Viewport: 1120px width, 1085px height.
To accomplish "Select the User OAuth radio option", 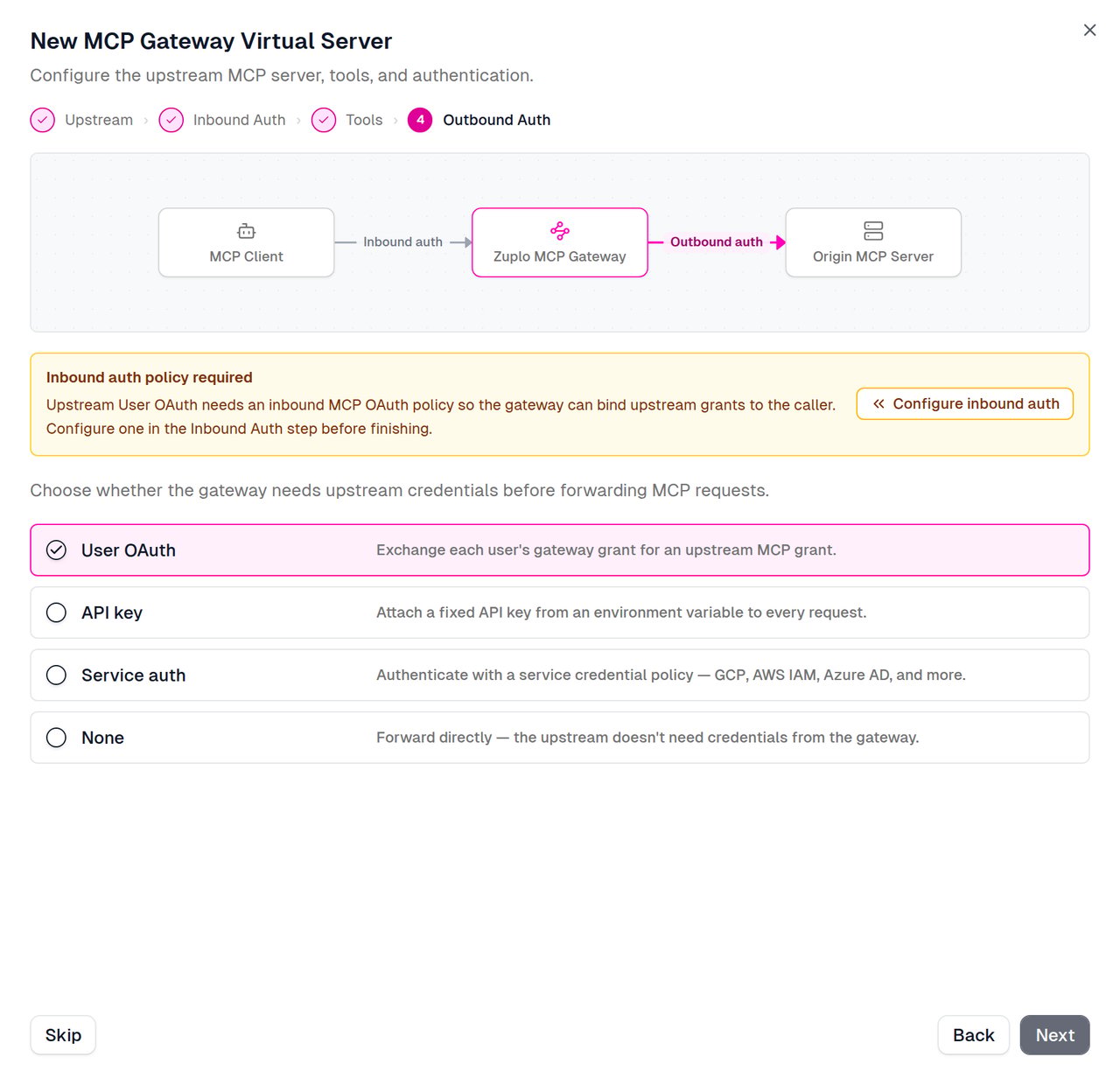I will (x=56, y=550).
